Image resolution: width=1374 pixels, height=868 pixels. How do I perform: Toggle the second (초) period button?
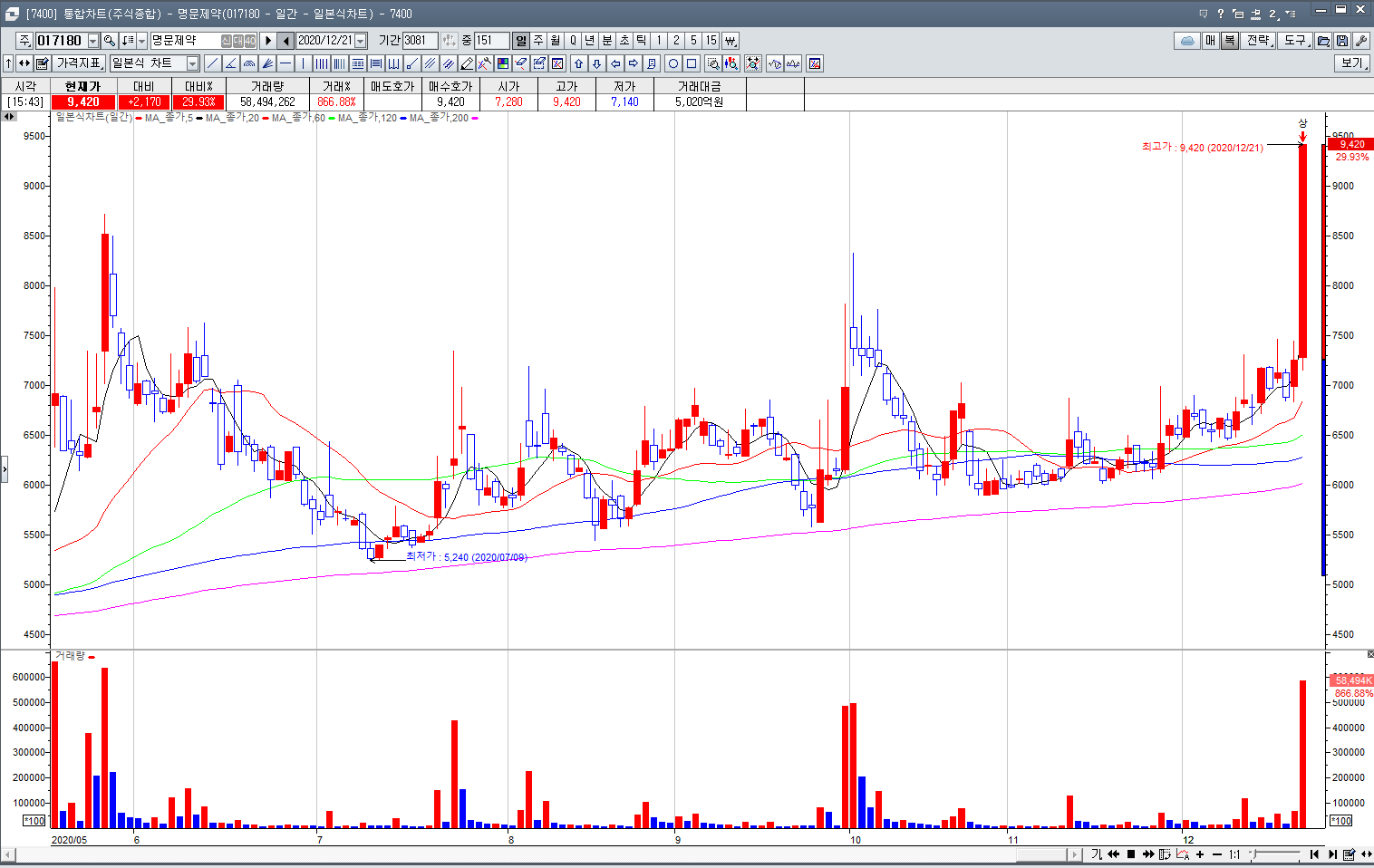point(624,41)
